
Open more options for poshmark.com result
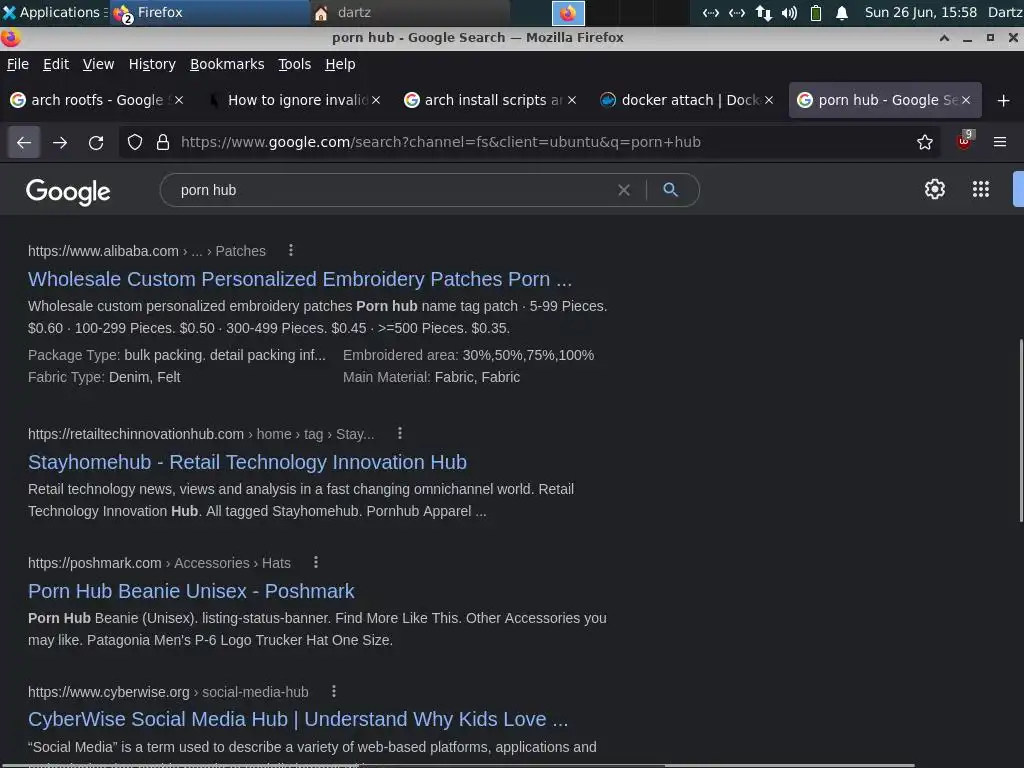pyautogui.click(x=316, y=562)
